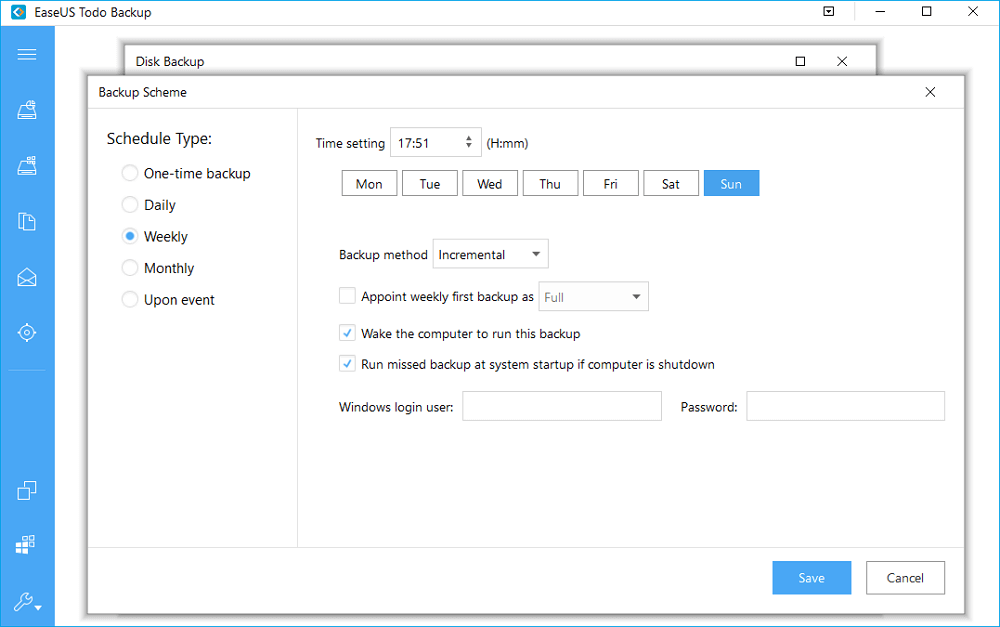Open the hamburger menu in the sidebar
Screen dimensions: 1000x627
[x=27, y=54]
